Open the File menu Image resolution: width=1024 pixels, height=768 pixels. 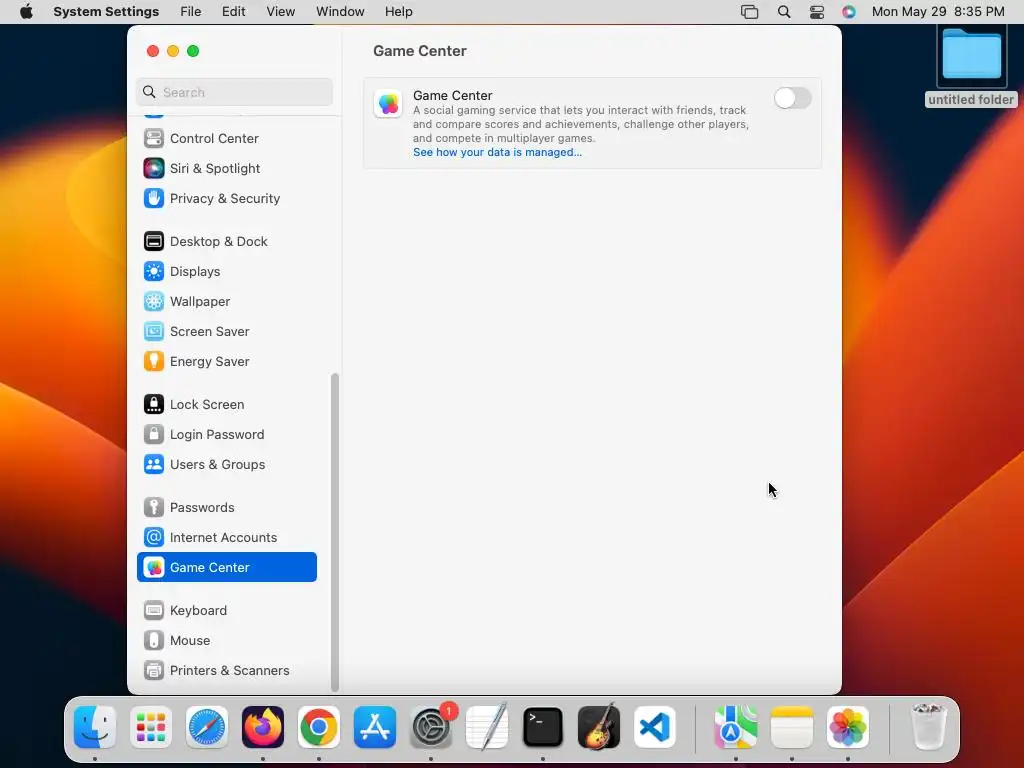point(191,12)
